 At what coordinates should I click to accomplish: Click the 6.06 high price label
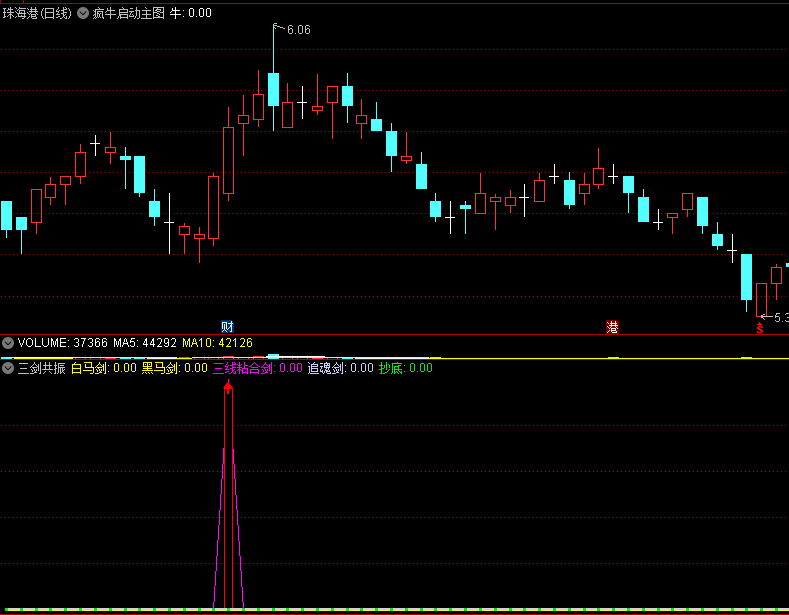[298, 30]
